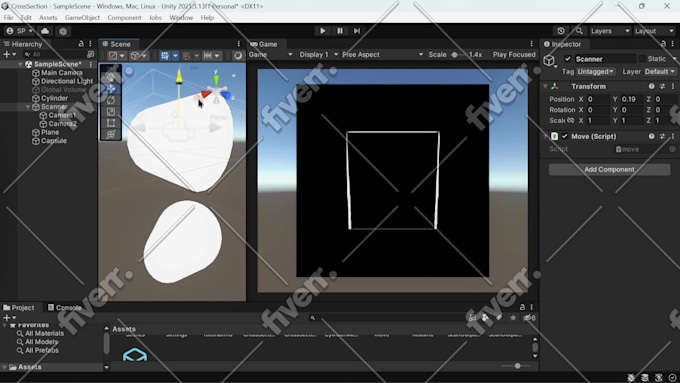The image size is (680, 383).
Task: Open the Tag Untagged dropdown
Action: click(596, 72)
